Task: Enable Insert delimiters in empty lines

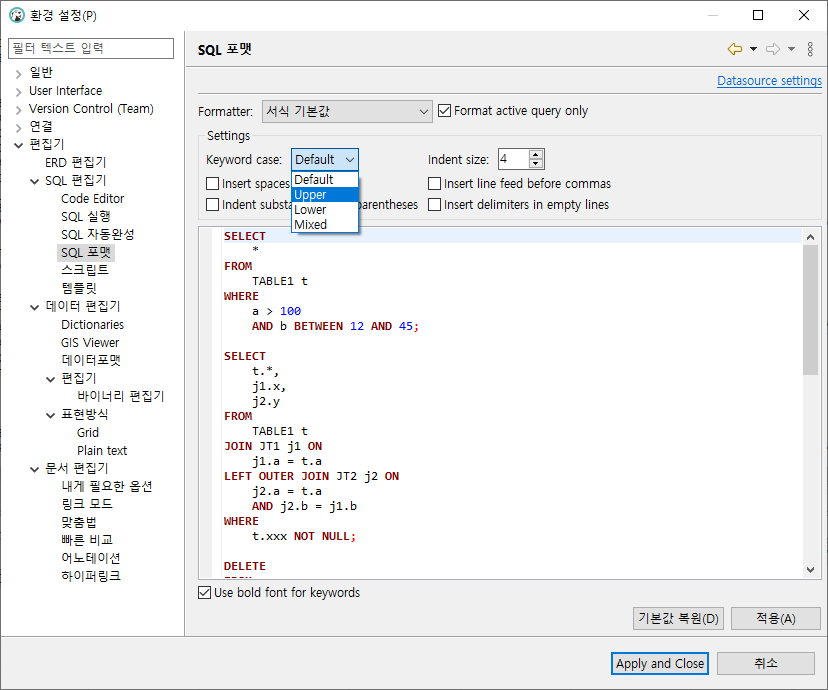Action: point(435,205)
